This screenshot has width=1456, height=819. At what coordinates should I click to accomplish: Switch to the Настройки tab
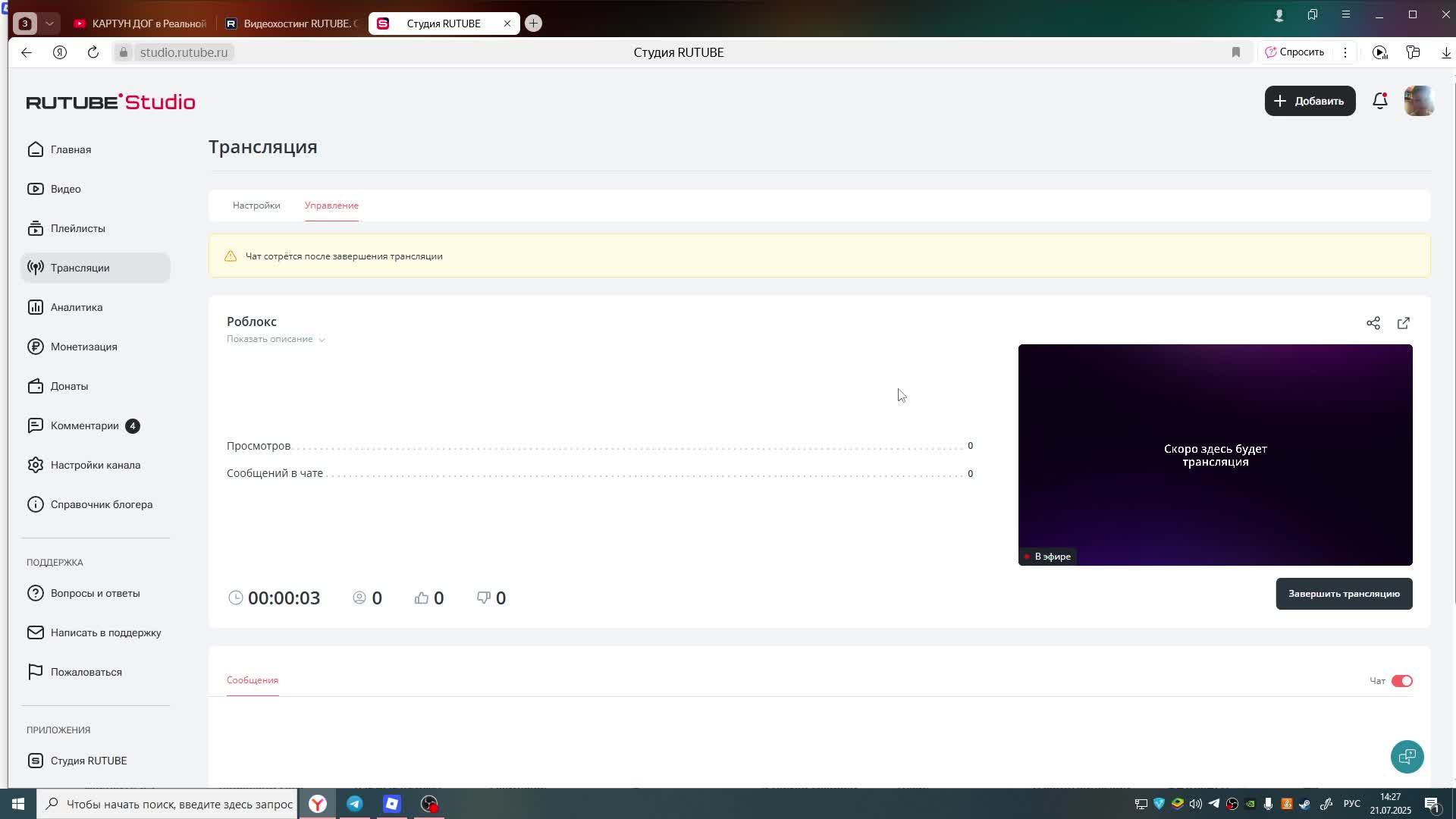tap(256, 206)
